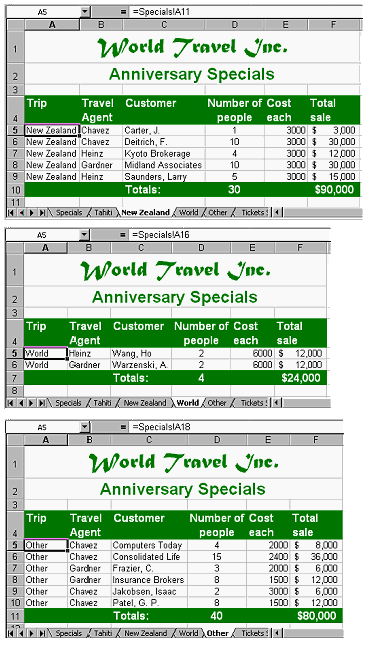Click horizontal scroll left arrow in New Zealand window
This screenshot has width=365, height=647.
pos(277,213)
